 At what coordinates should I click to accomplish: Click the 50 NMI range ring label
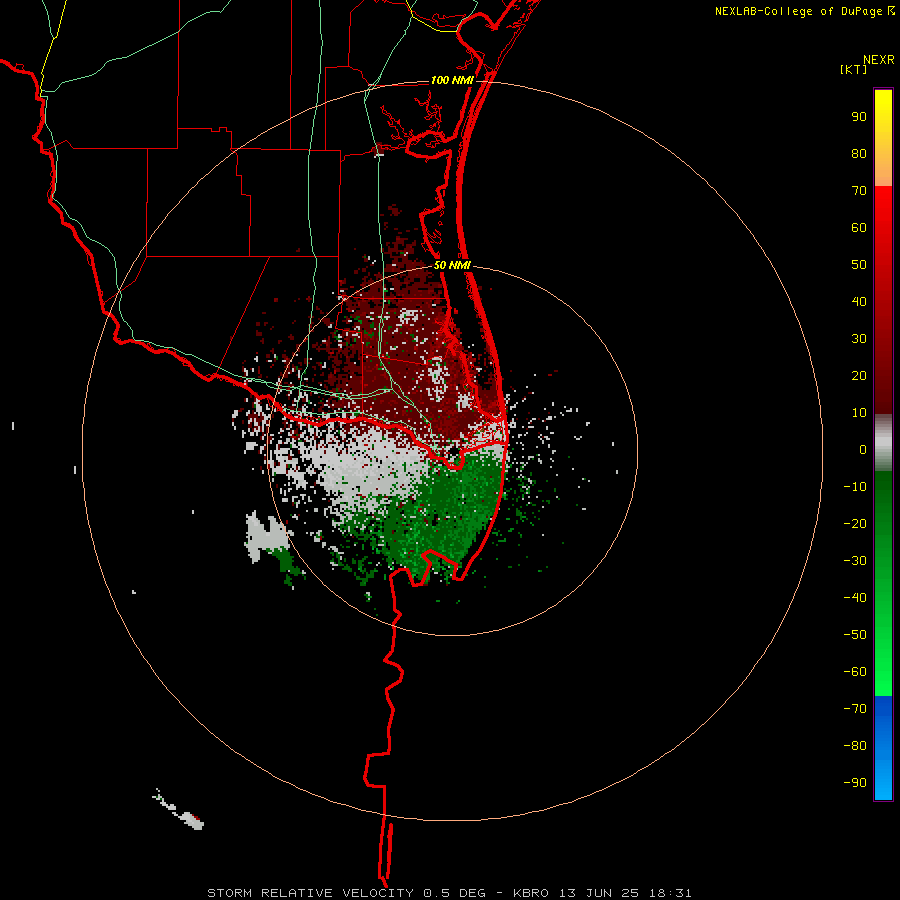click(x=452, y=265)
